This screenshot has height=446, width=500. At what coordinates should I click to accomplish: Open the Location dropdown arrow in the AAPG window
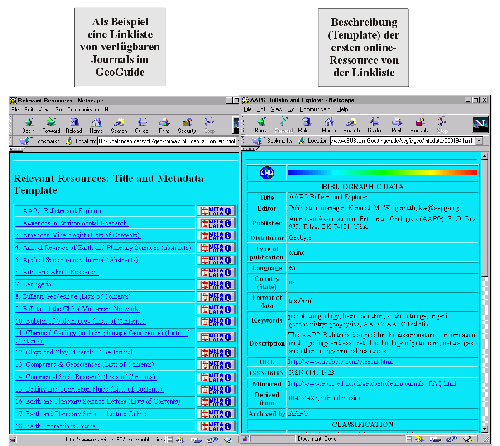[479, 141]
